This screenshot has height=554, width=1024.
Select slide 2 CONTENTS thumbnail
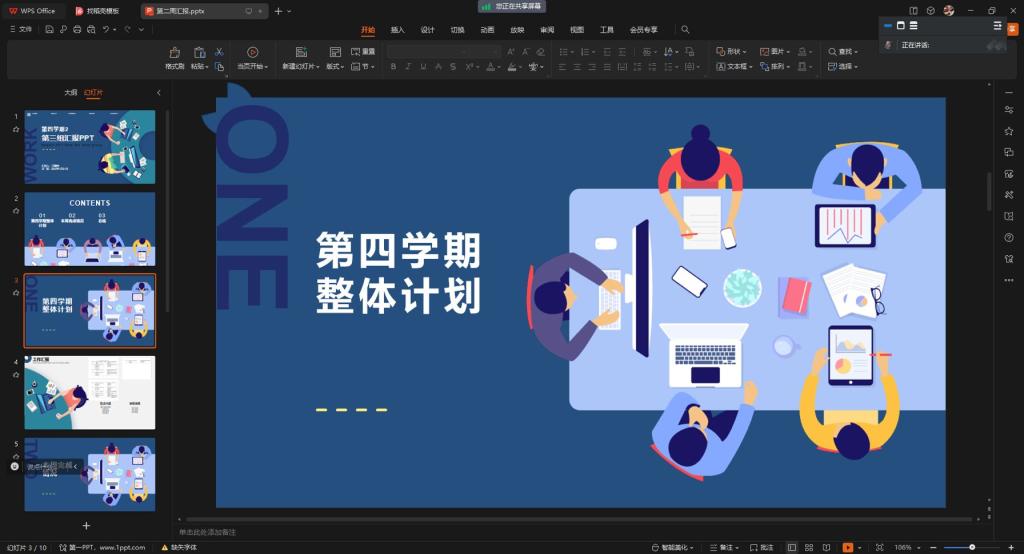point(90,229)
